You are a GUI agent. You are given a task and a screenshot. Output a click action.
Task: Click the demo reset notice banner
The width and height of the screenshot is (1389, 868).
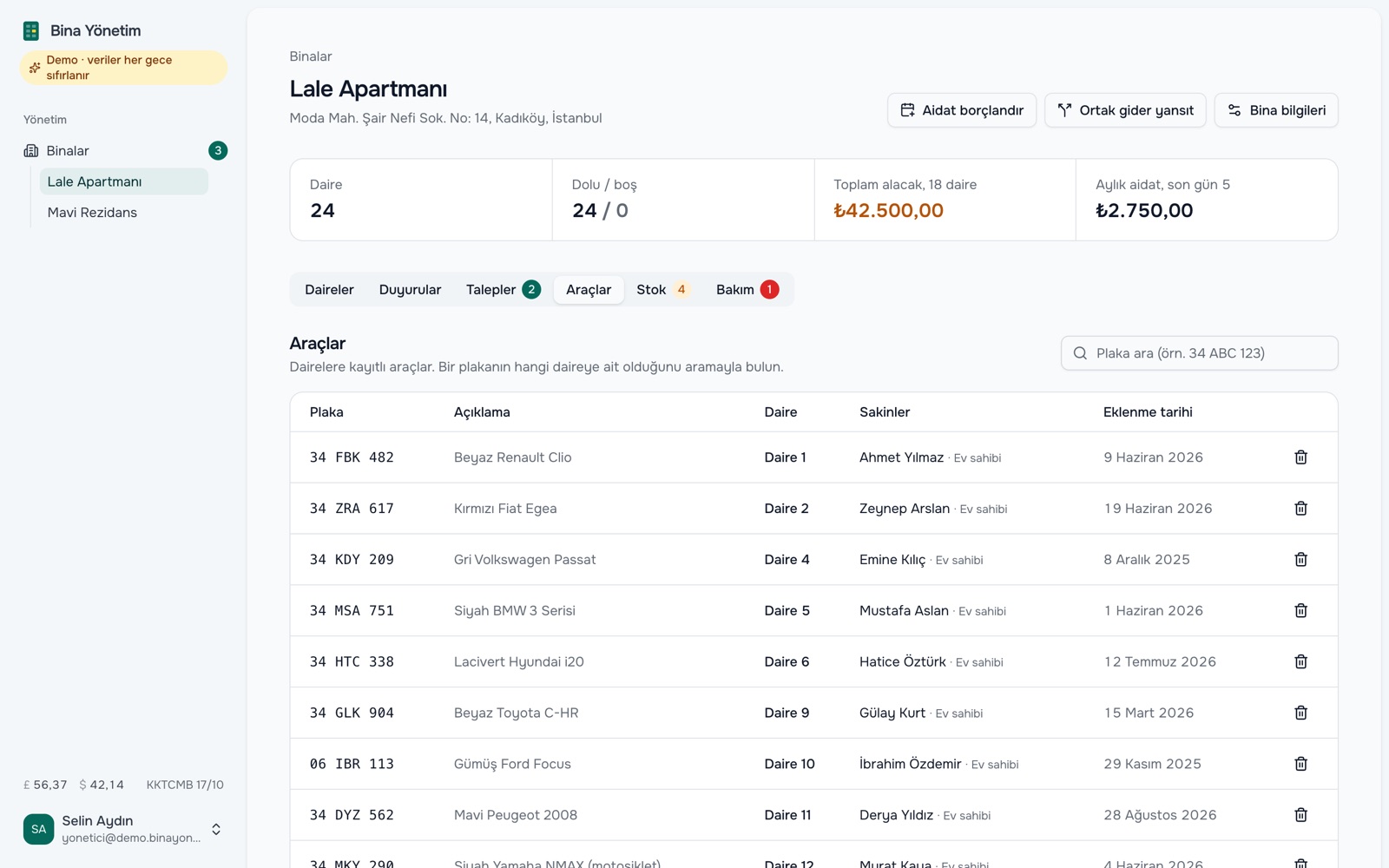pyautogui.click(x=123, y=68)
